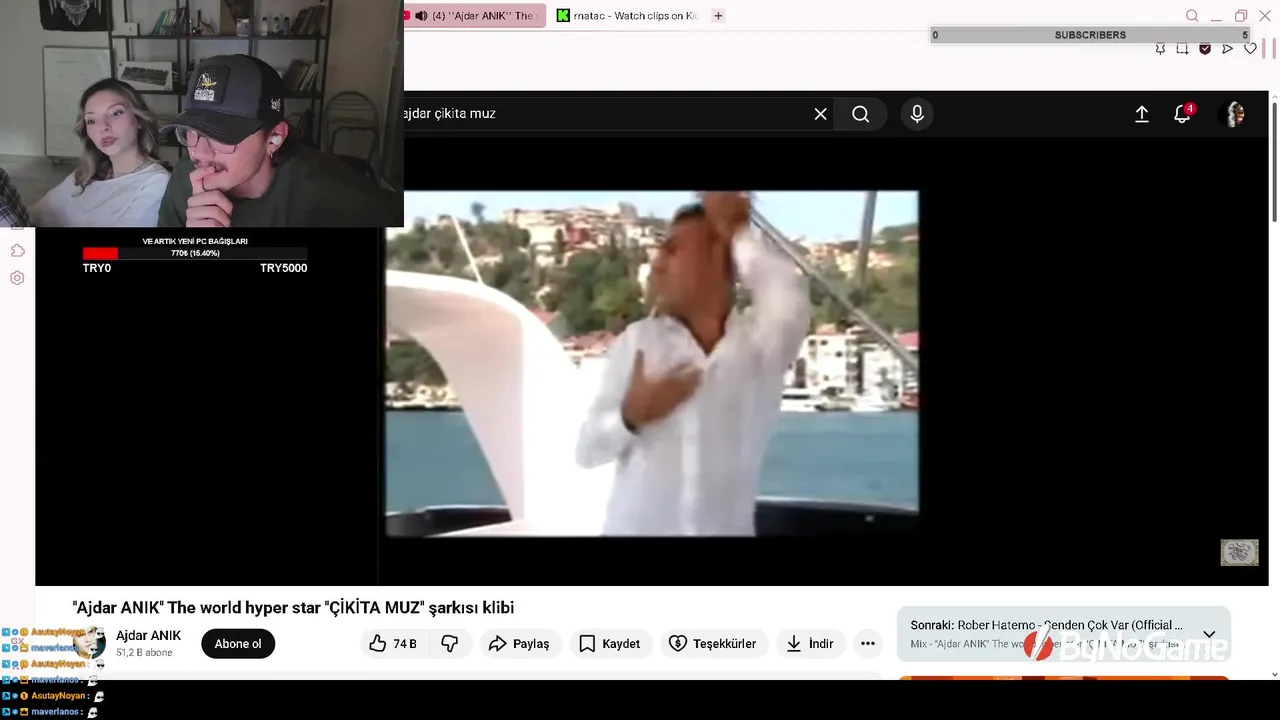1280x720 pixels.
Task: Download video with the İndir button
Action: (809, 644)
